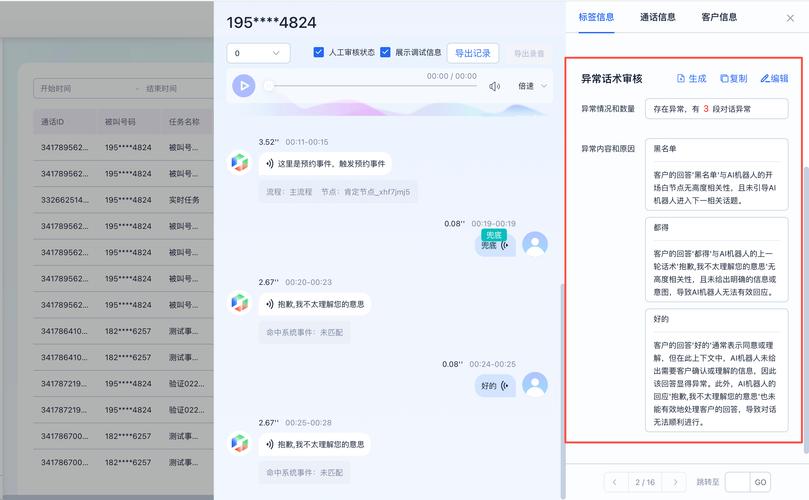Click customer avatar next to 好的 message
Image resolution: width=809 pixels, height=500 pixels.
(535, 384)
